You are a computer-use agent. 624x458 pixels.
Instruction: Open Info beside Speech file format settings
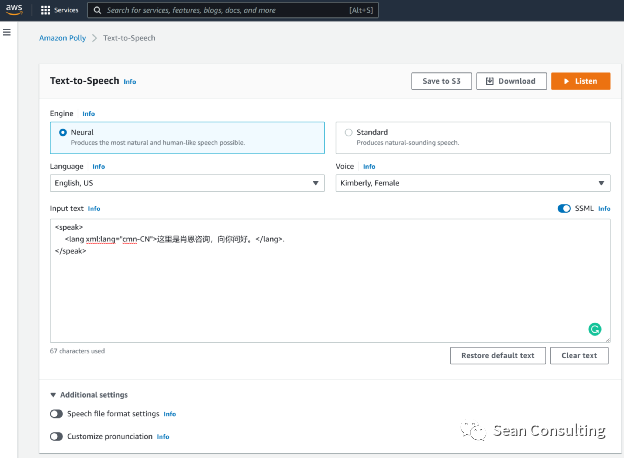coord(170,414)
